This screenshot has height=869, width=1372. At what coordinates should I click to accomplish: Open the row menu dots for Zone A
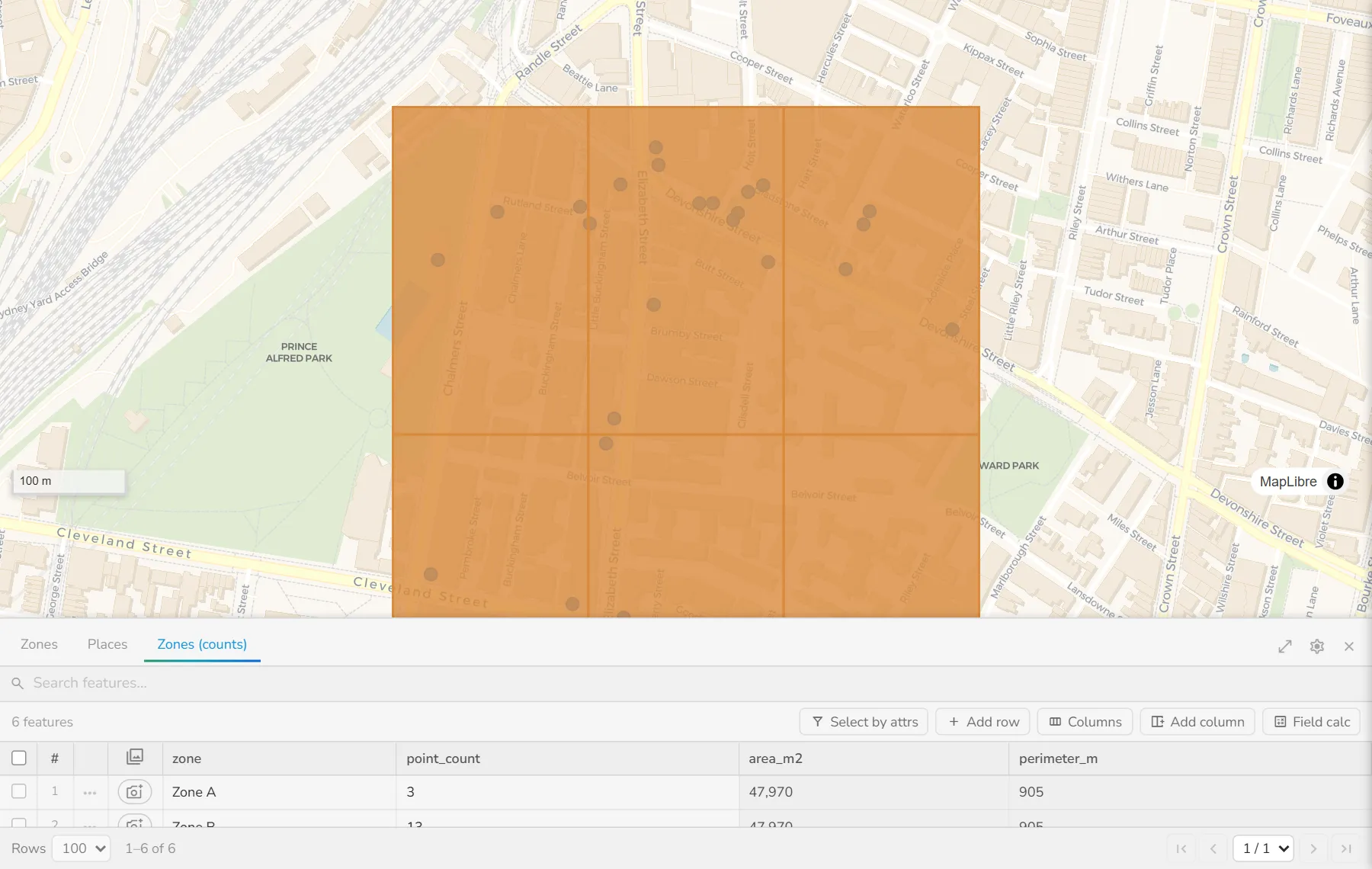pos(90,793)
